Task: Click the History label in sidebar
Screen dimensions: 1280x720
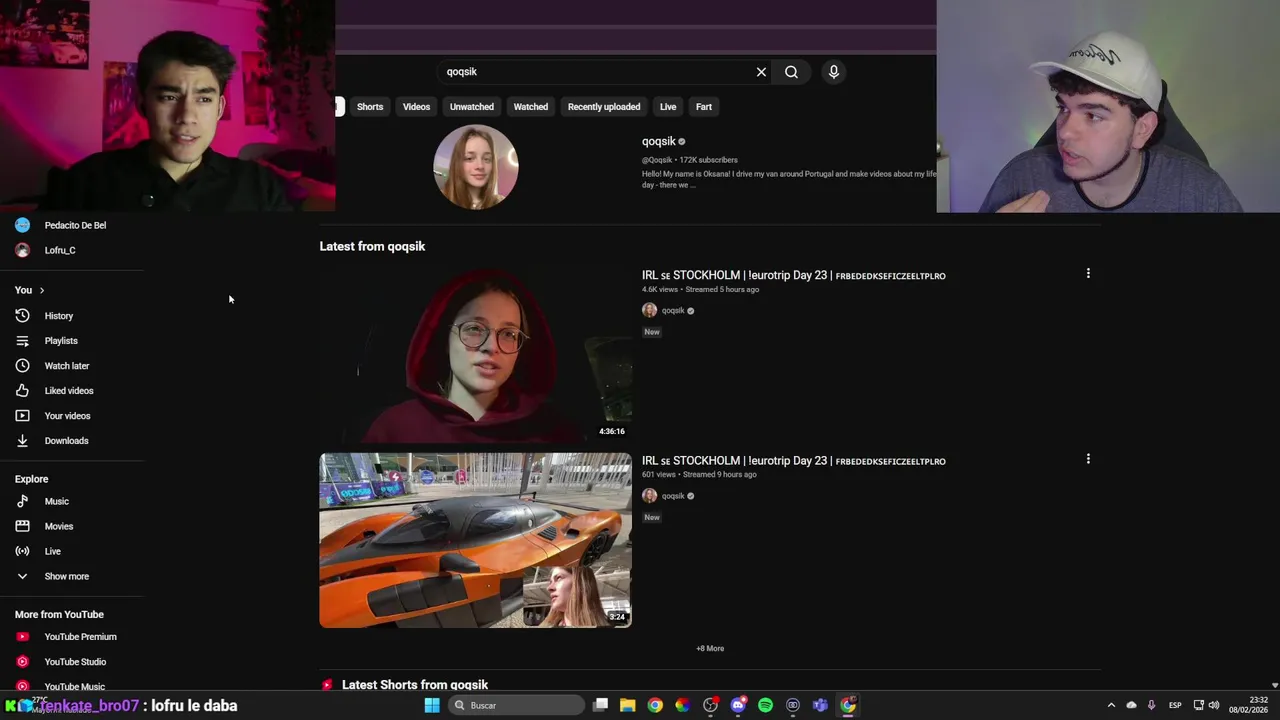Action: click(x=59, y=316)
